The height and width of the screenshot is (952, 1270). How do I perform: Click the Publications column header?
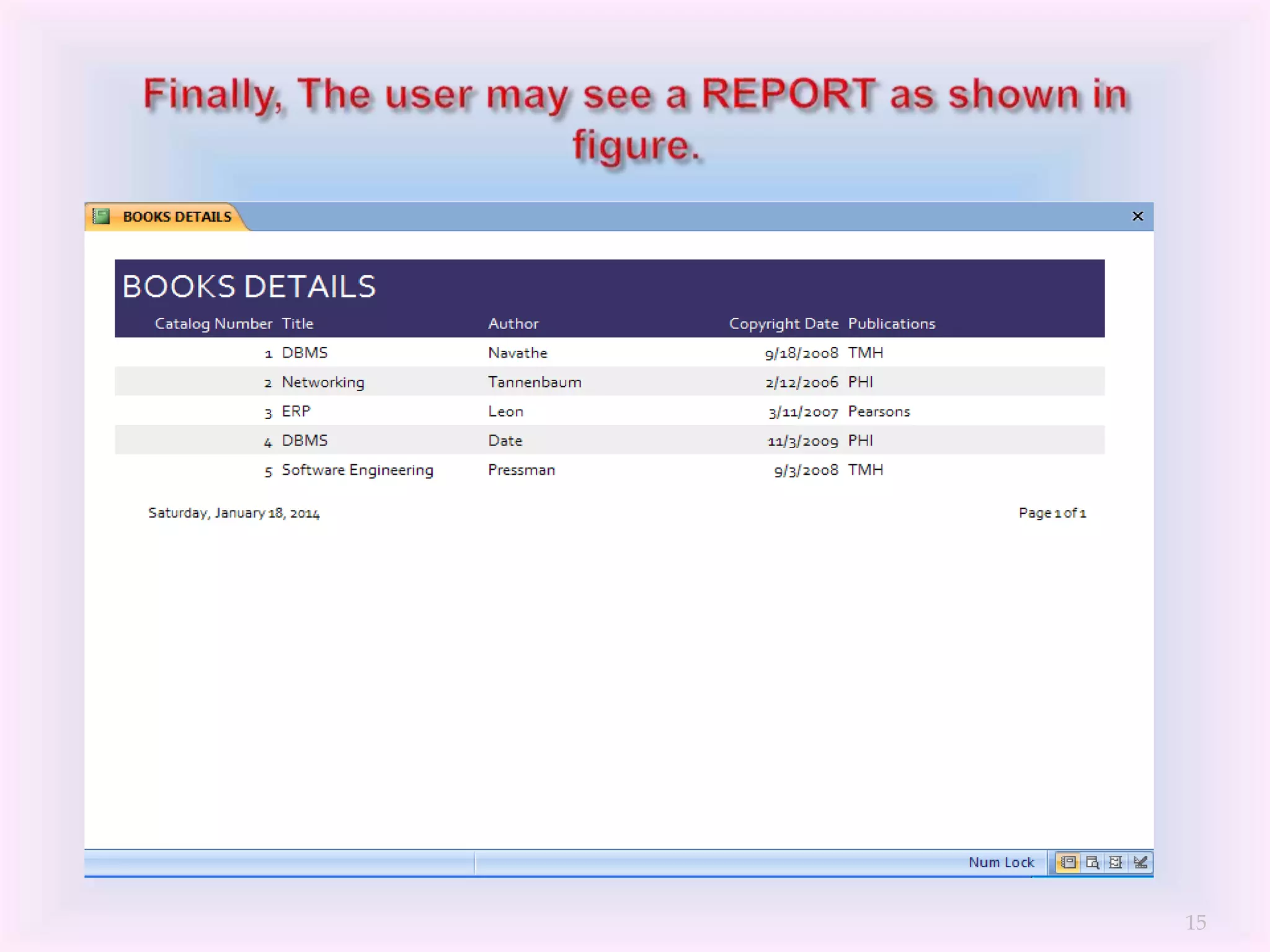(x=891, y=324)
